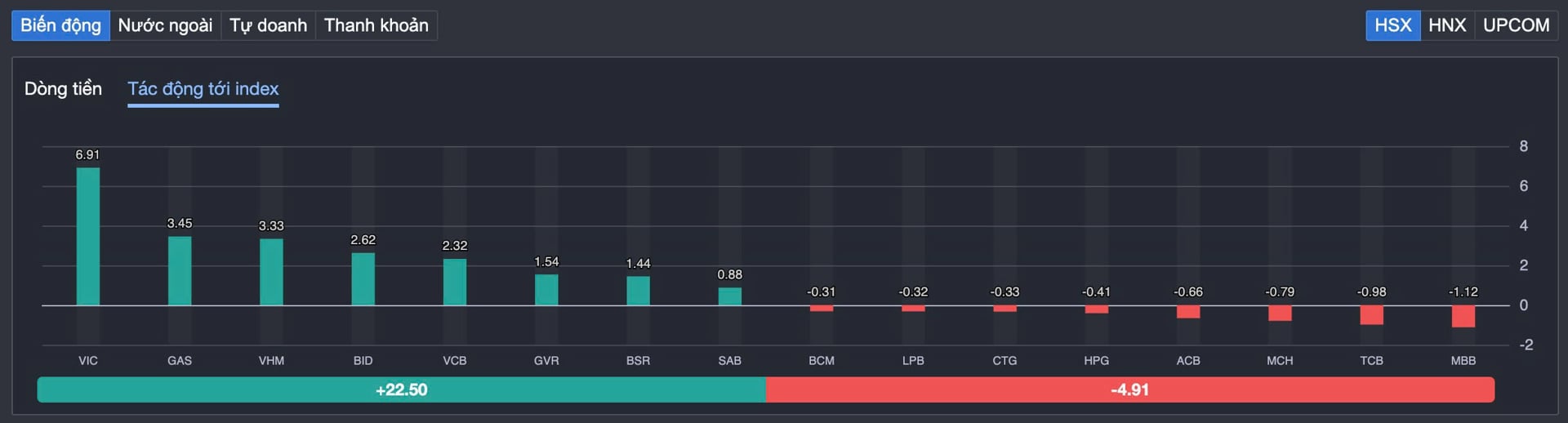Open the Thanh khoản tab
This screenshot has height=423, width=1568.
point(376,25)
